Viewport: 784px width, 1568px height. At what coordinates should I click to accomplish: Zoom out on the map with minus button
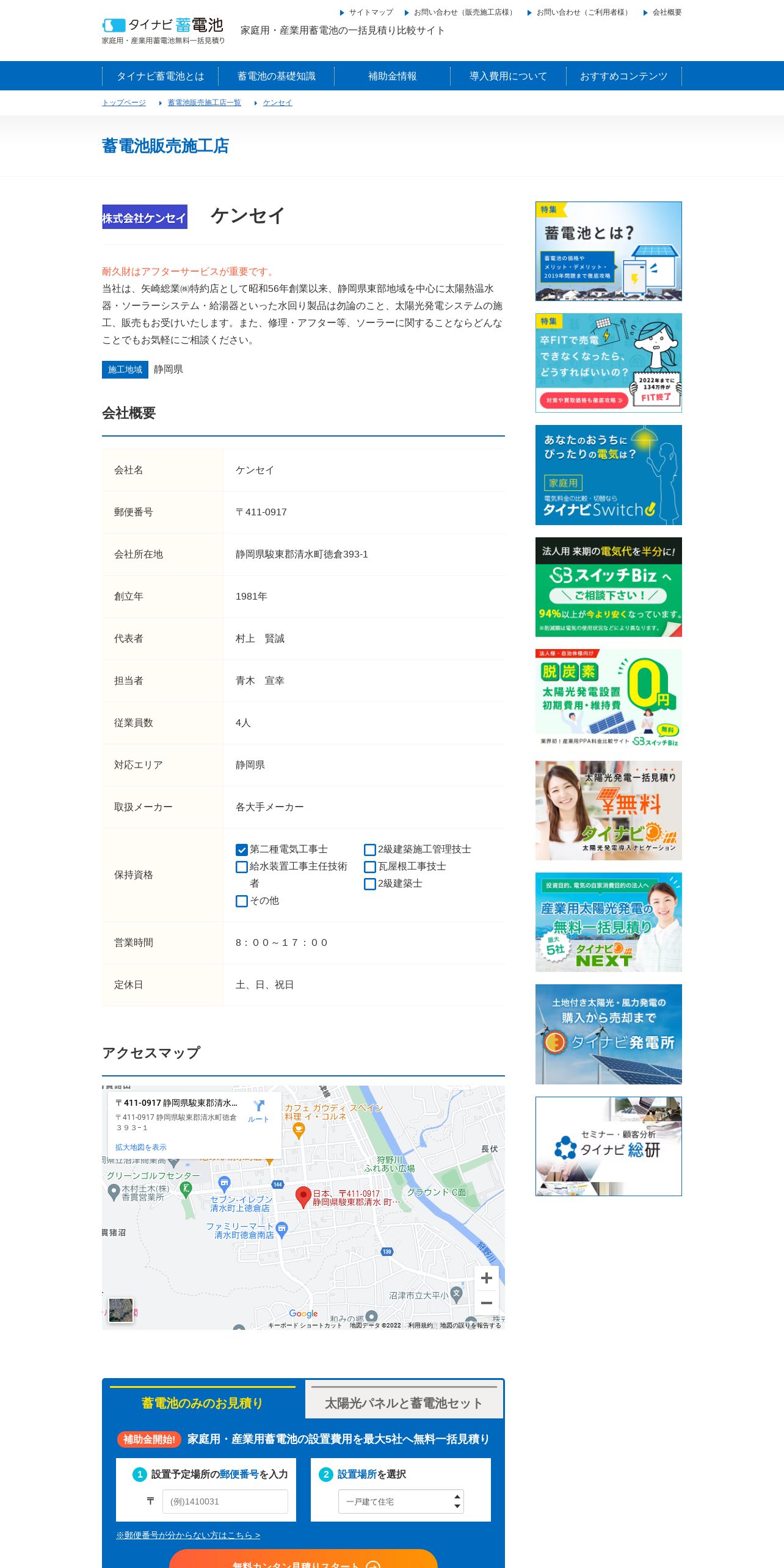click(x=487, y=1302)
